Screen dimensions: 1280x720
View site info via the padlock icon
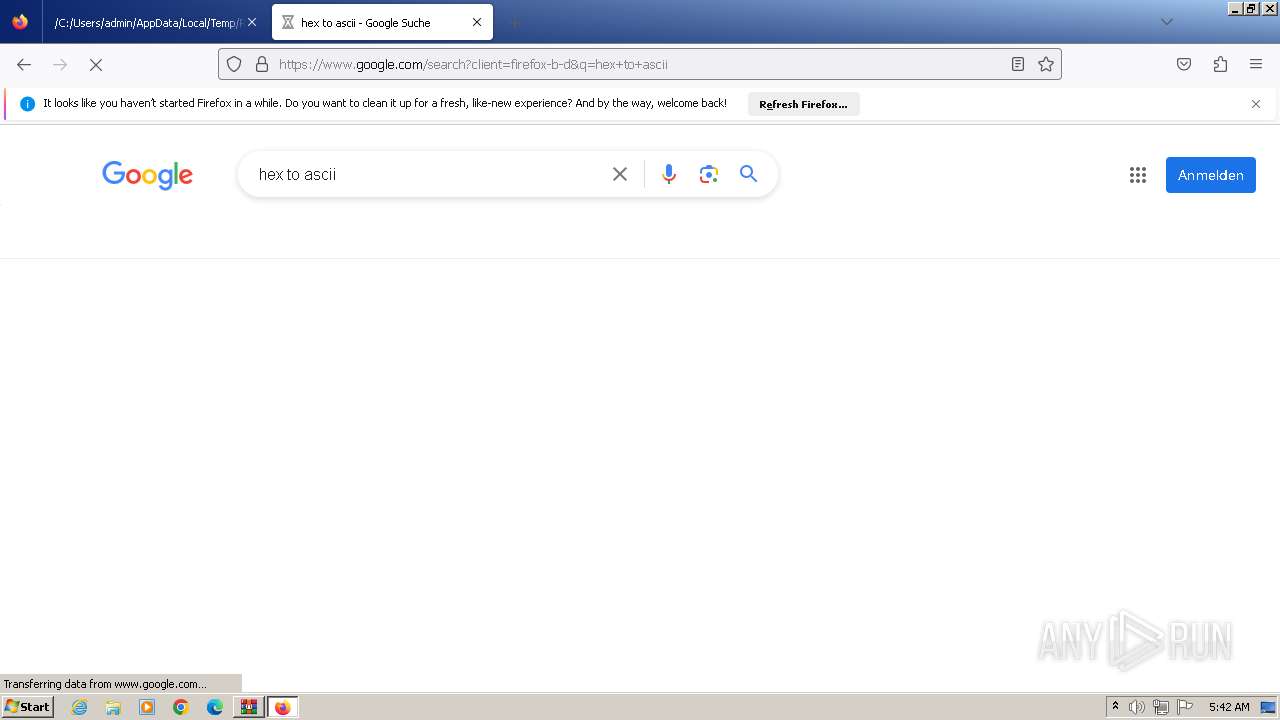pyautogui.click(x=262, y=64)
